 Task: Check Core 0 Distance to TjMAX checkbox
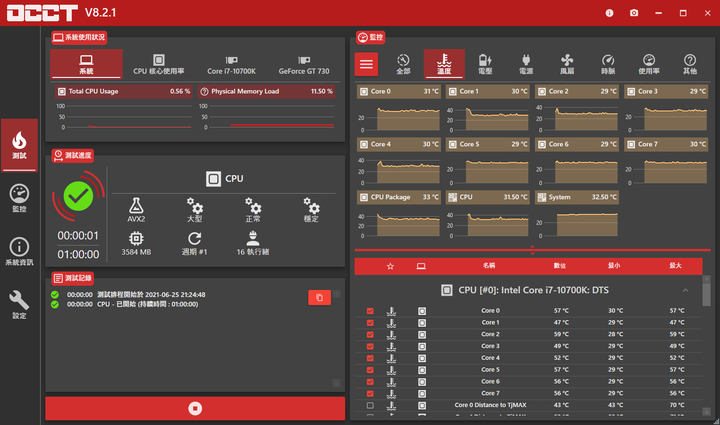[370, 405]
